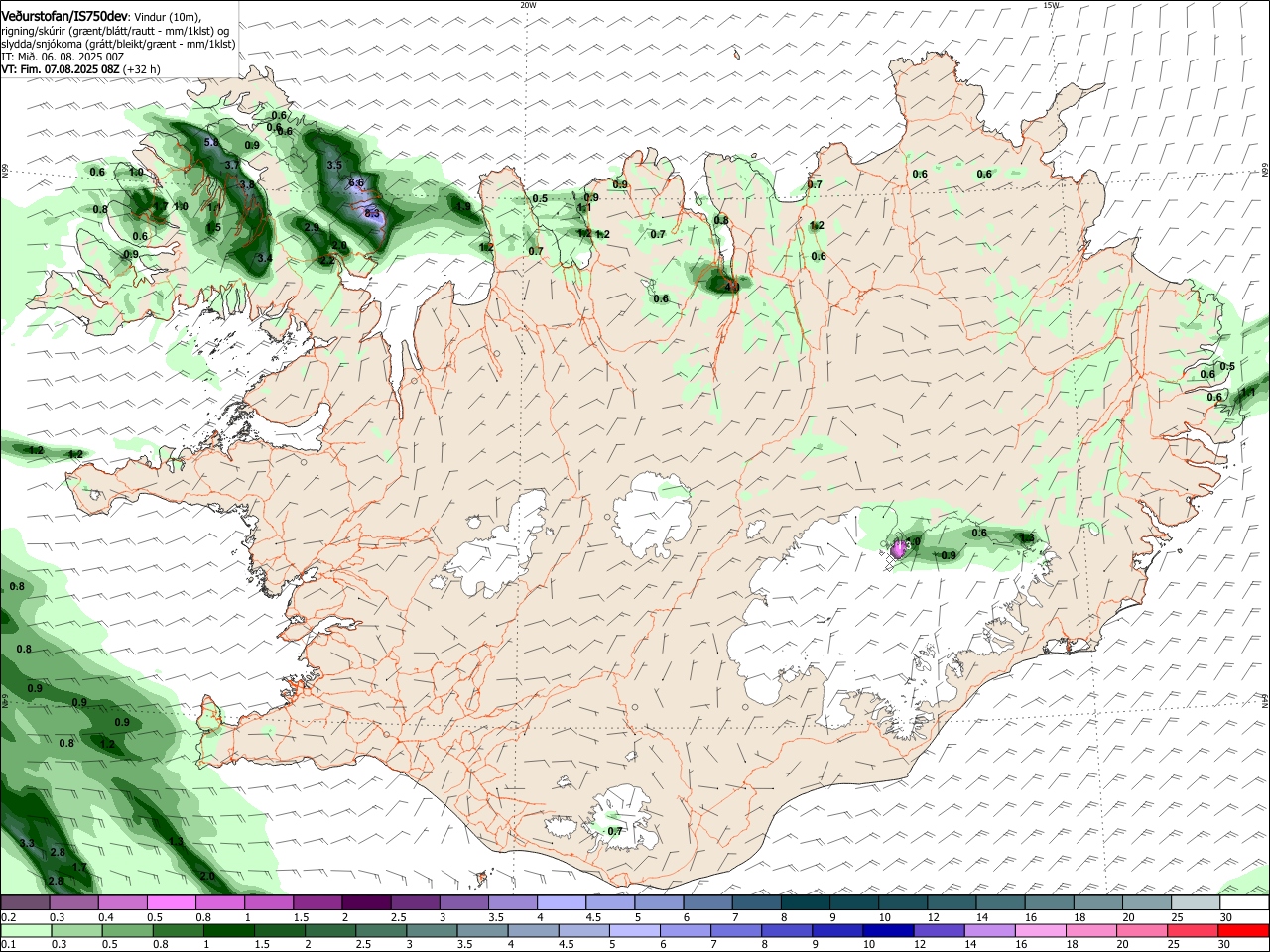Click the VT: Fim. 07.08.2025 08Z line

click(x=60, y=69)
